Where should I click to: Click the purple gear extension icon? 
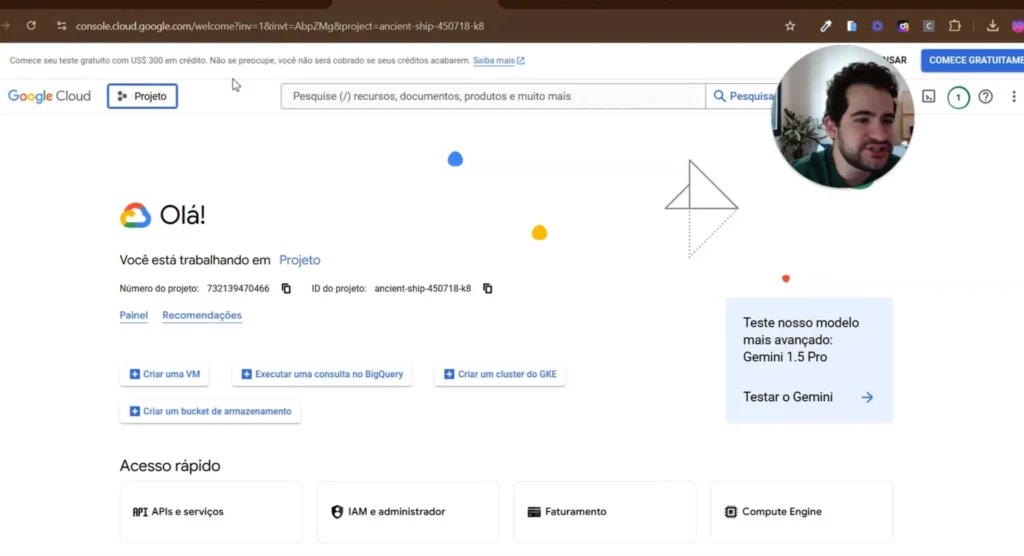pos(877,26)
